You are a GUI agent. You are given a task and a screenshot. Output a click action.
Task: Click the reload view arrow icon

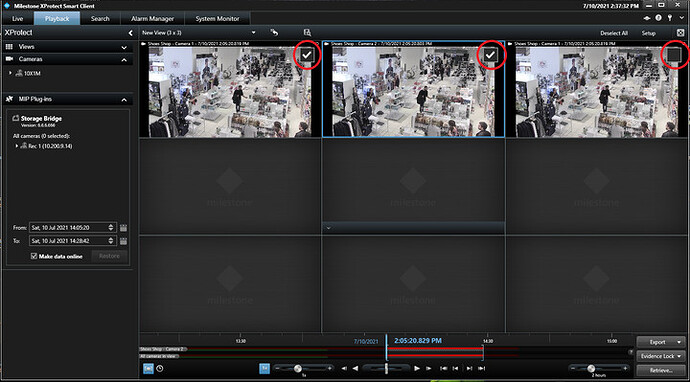tap(274, 33)
